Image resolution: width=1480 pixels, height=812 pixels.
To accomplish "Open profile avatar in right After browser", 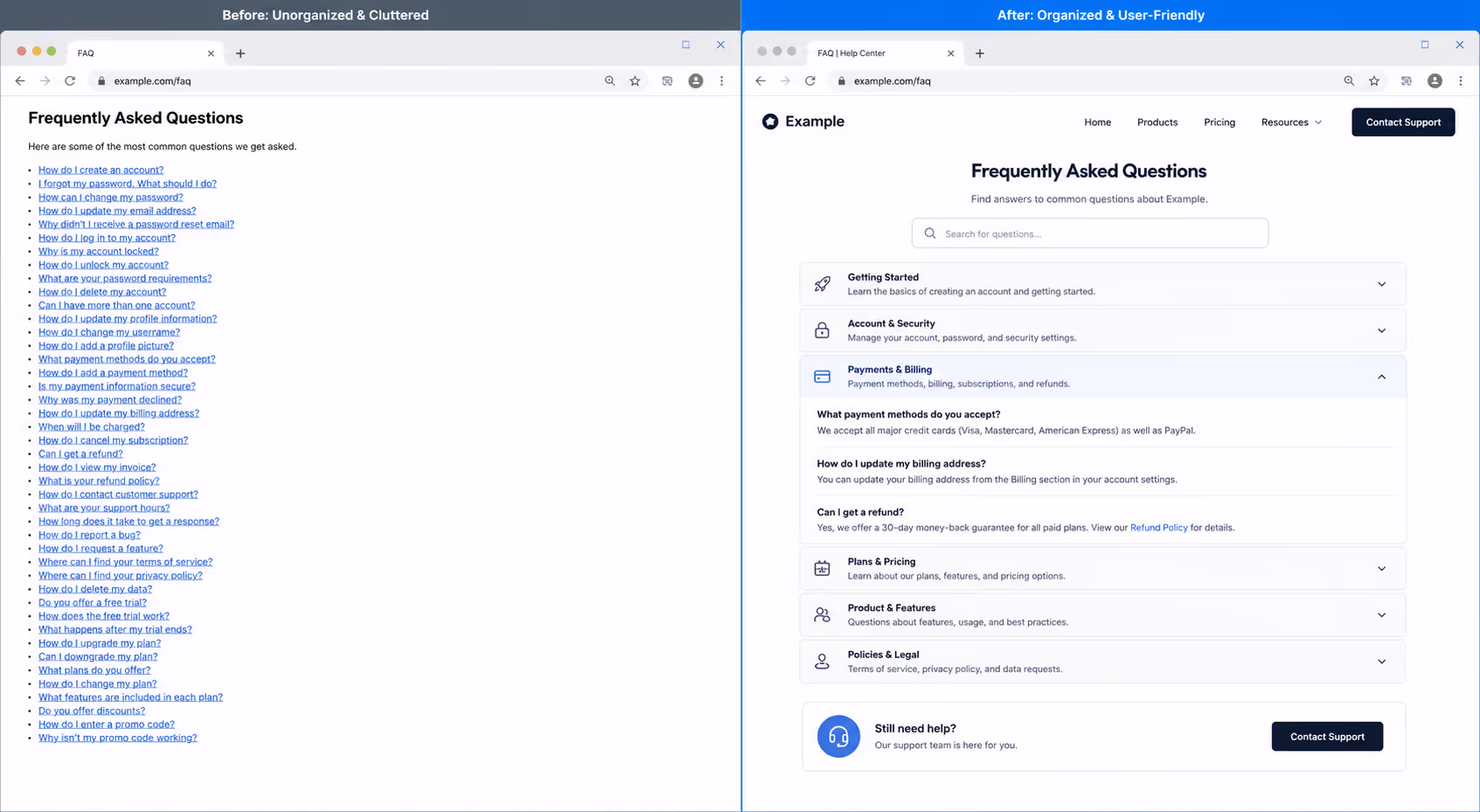I will coord(1435,80).
